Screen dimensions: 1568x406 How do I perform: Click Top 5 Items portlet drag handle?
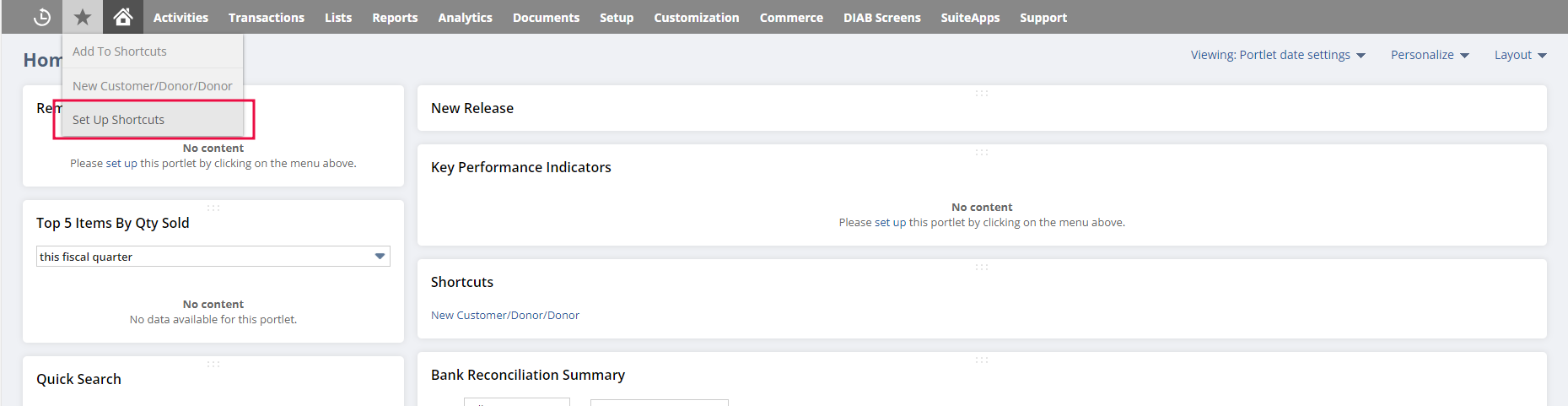click(213, 208)
